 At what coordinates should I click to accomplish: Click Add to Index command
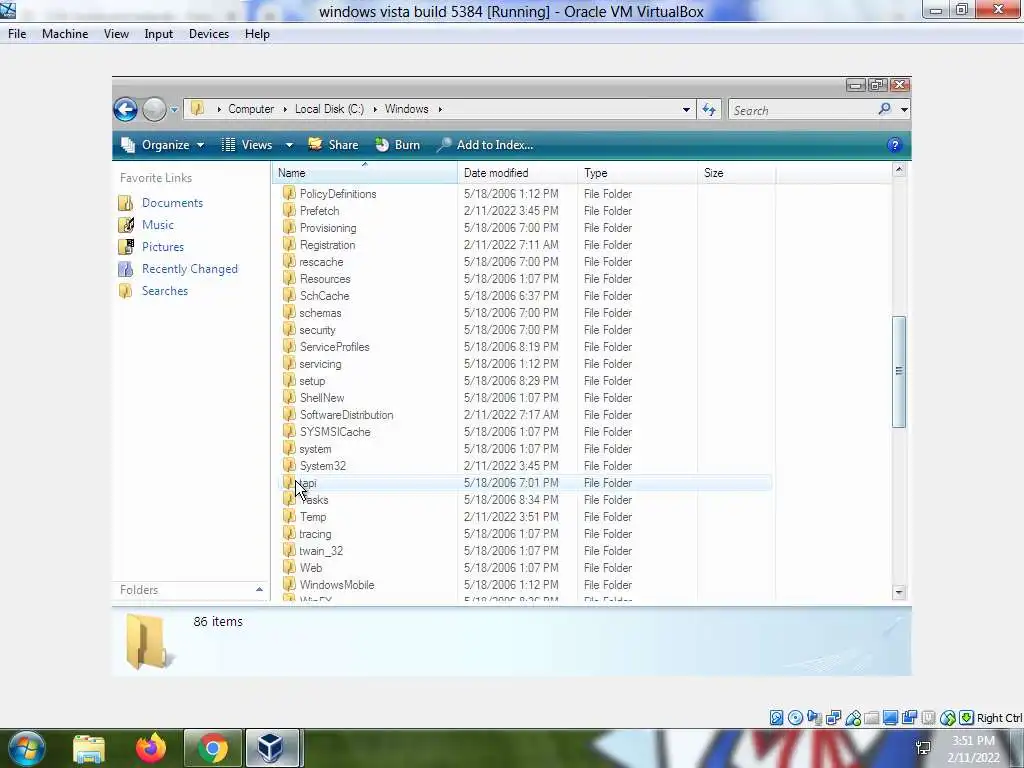click(485, 145)
